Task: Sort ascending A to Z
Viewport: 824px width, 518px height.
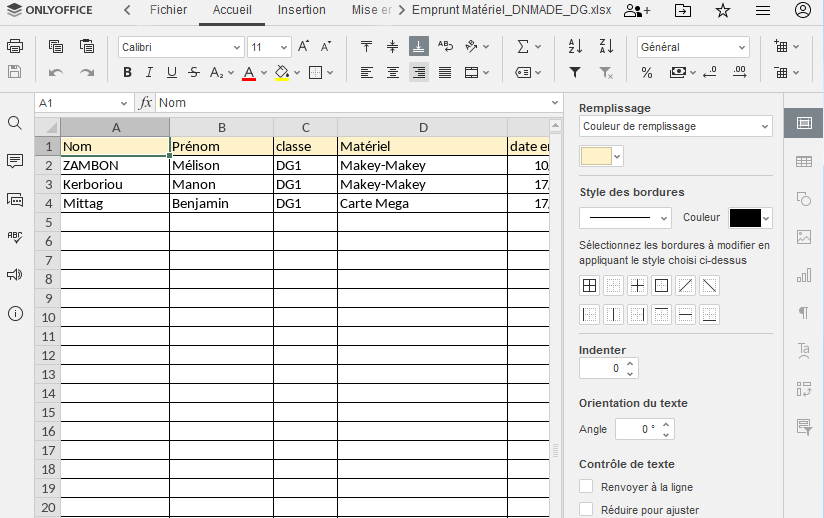Action: coord(575,47)
